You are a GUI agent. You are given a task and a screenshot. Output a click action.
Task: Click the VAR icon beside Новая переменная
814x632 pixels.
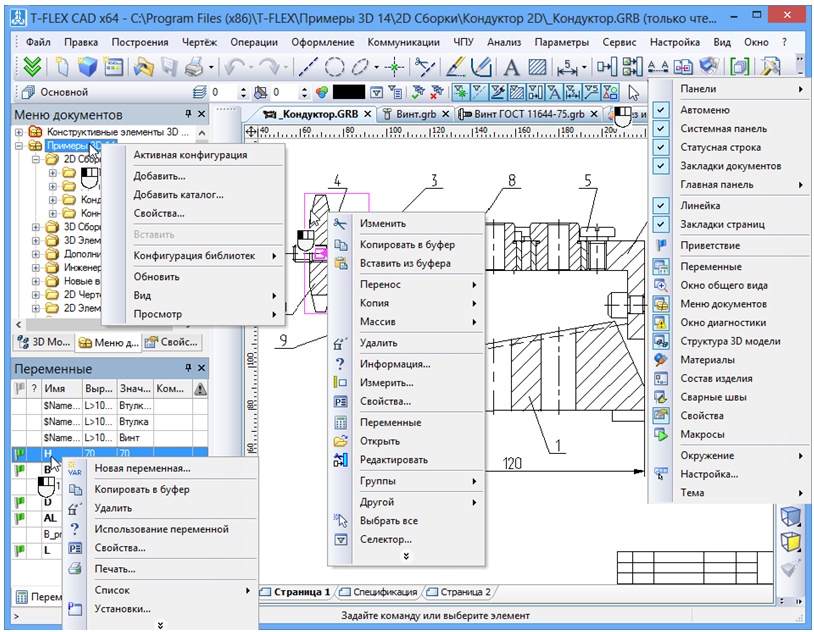(75, 468)
